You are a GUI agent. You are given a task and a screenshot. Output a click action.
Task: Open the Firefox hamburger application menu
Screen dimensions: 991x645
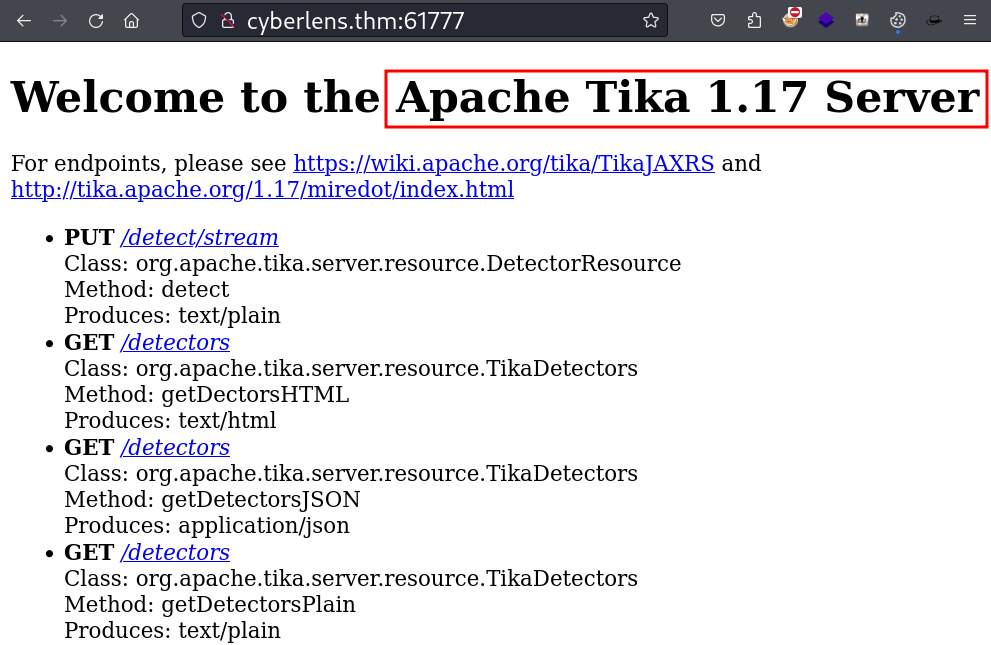[x=969, y=20]
